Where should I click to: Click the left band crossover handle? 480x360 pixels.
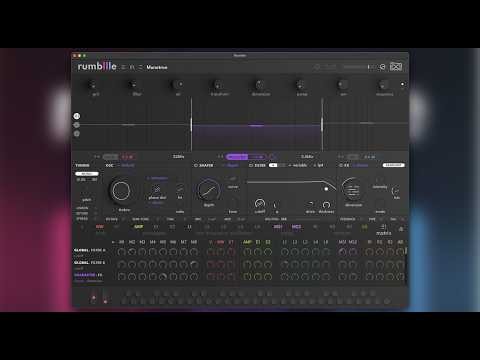(x=191, y=124)
